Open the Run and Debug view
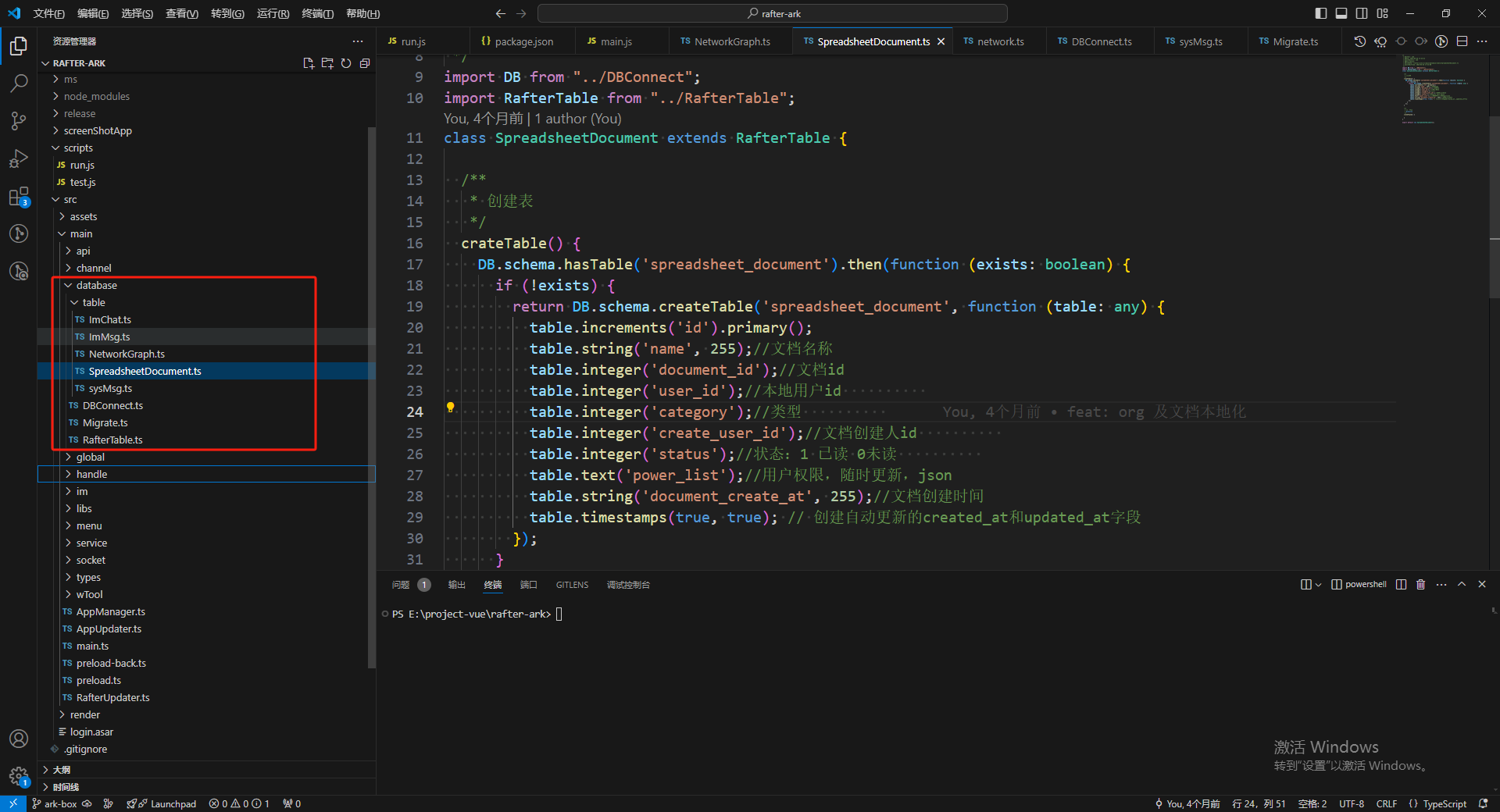The image size is (1500, 812). click(19, 158)
